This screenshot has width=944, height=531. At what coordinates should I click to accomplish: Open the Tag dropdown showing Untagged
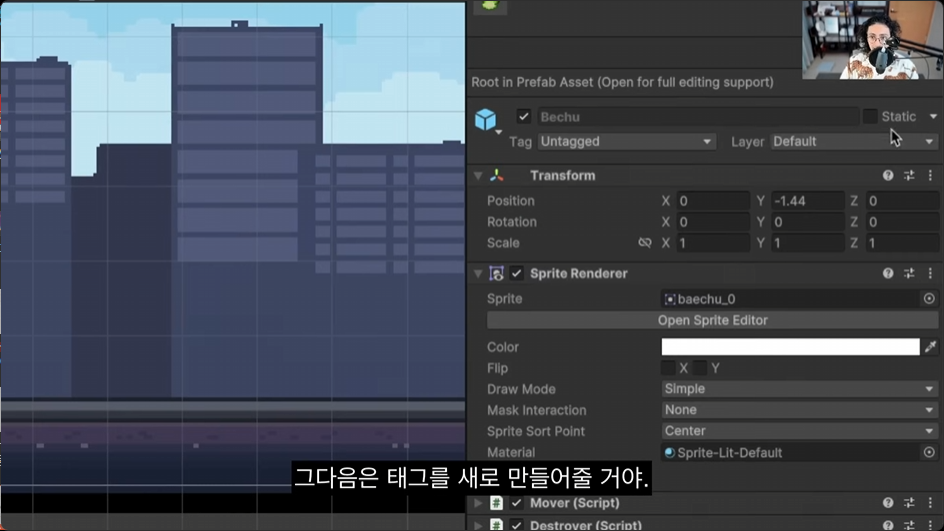click(x=626, y=141)
